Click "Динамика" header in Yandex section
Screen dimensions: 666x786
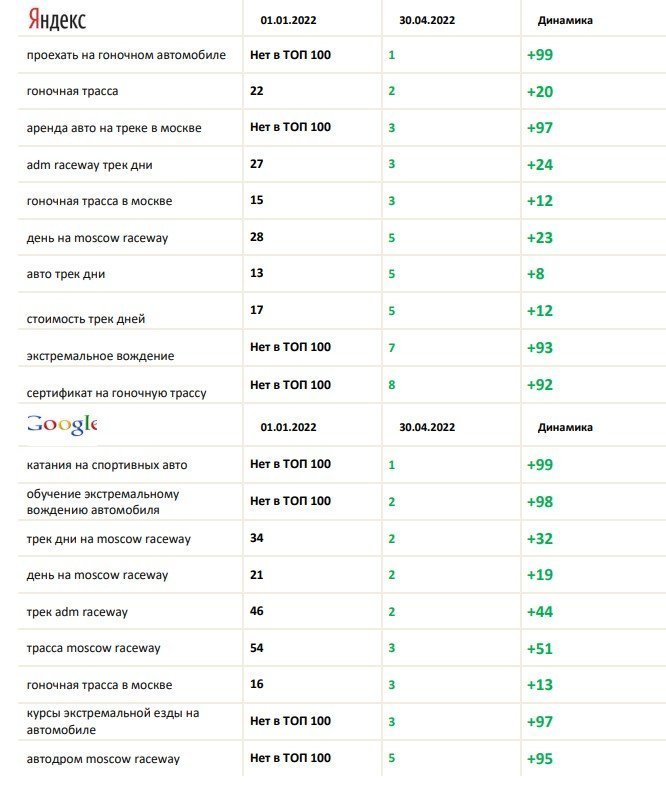tap(565, 20)
